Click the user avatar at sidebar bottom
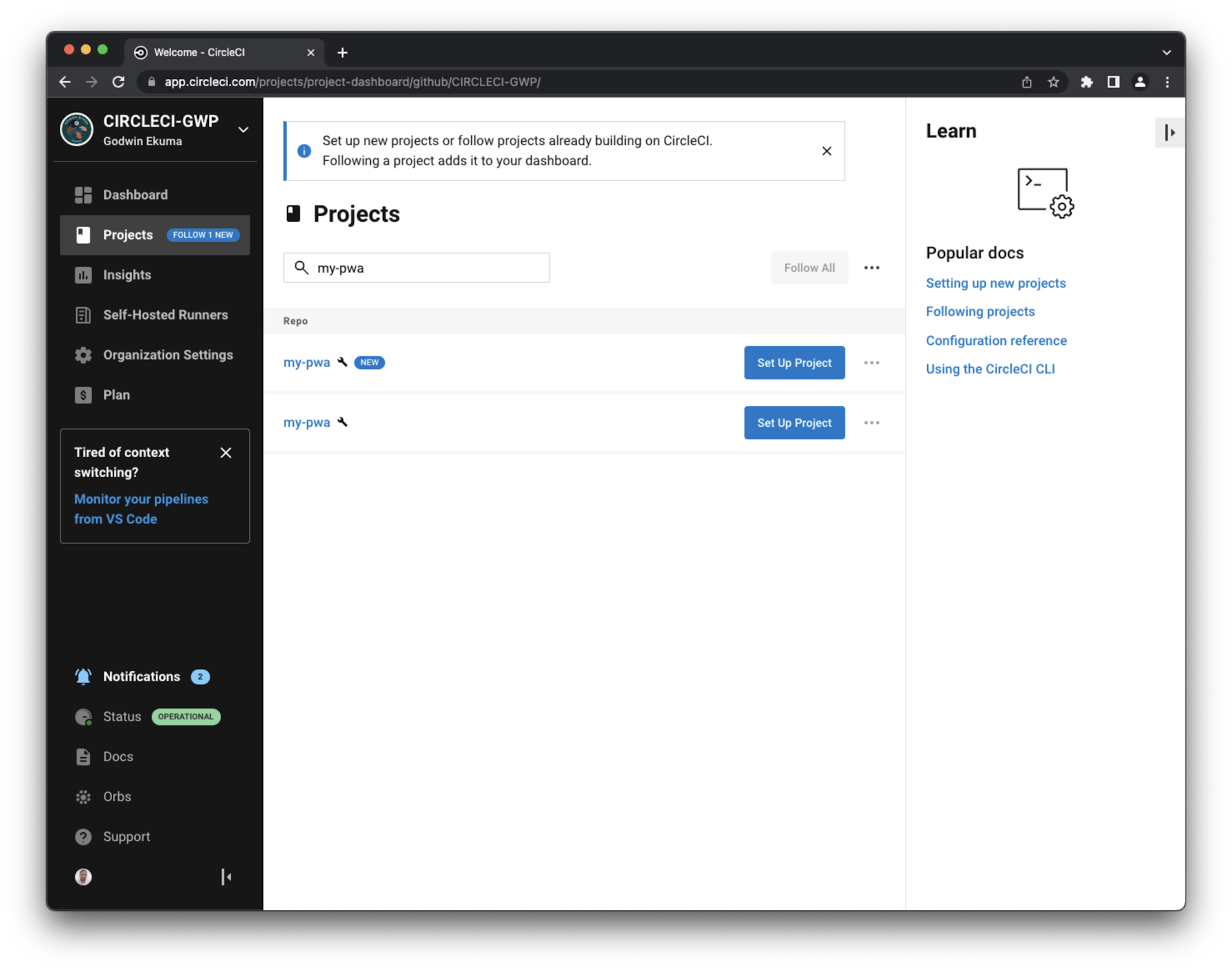This screenshot has width=1232, height=972. coord(83,877)
